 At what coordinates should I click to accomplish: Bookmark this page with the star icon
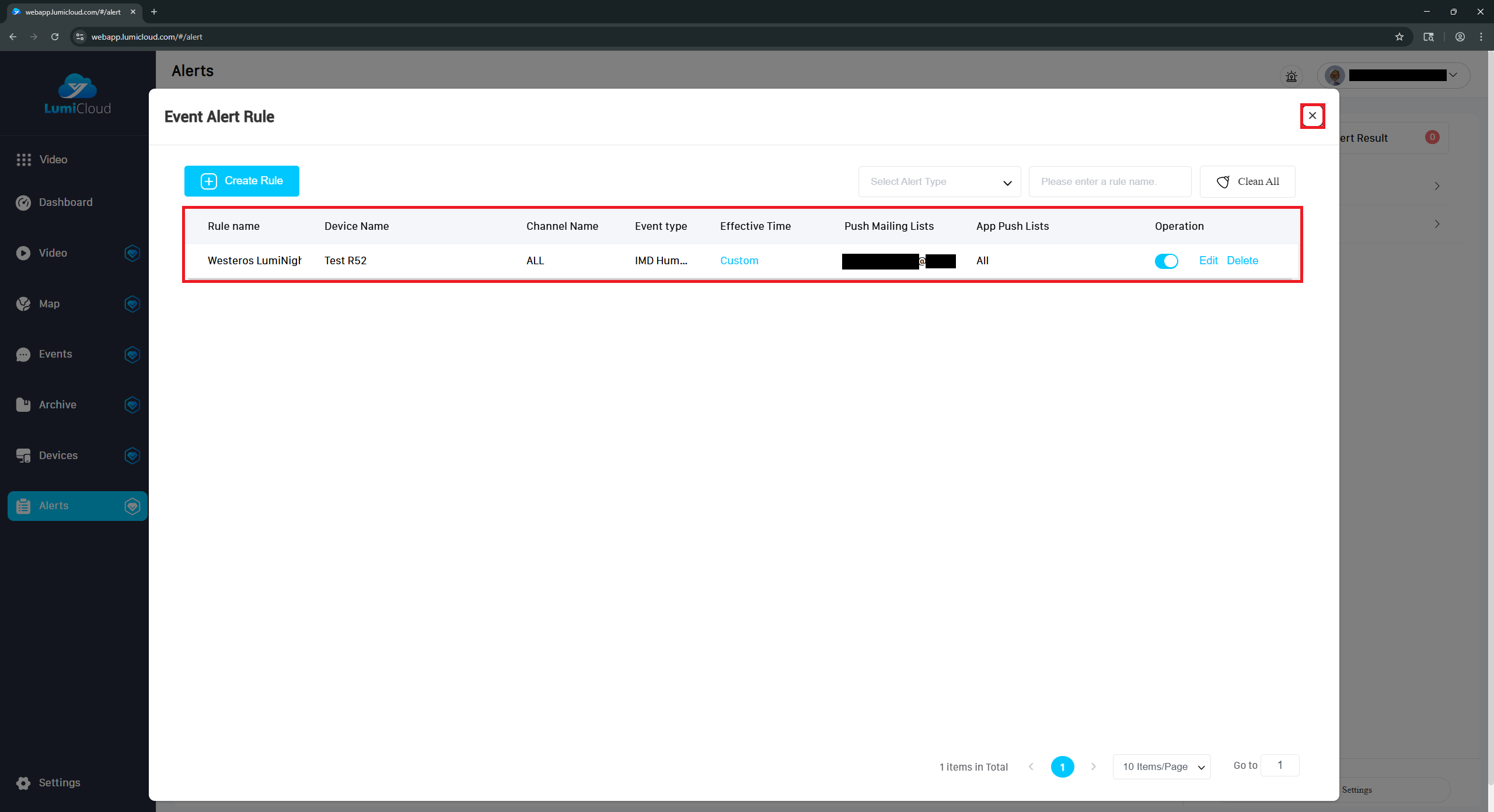[x=1399, y=37]
